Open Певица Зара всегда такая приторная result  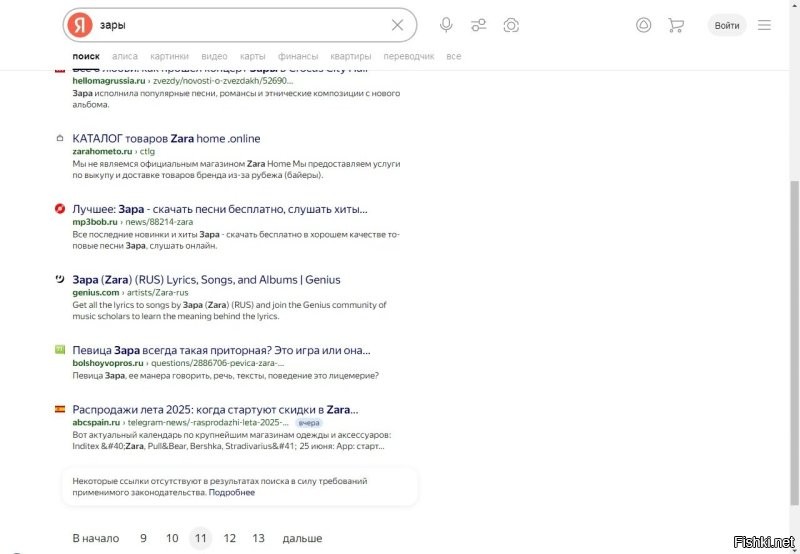click(221, 350)
